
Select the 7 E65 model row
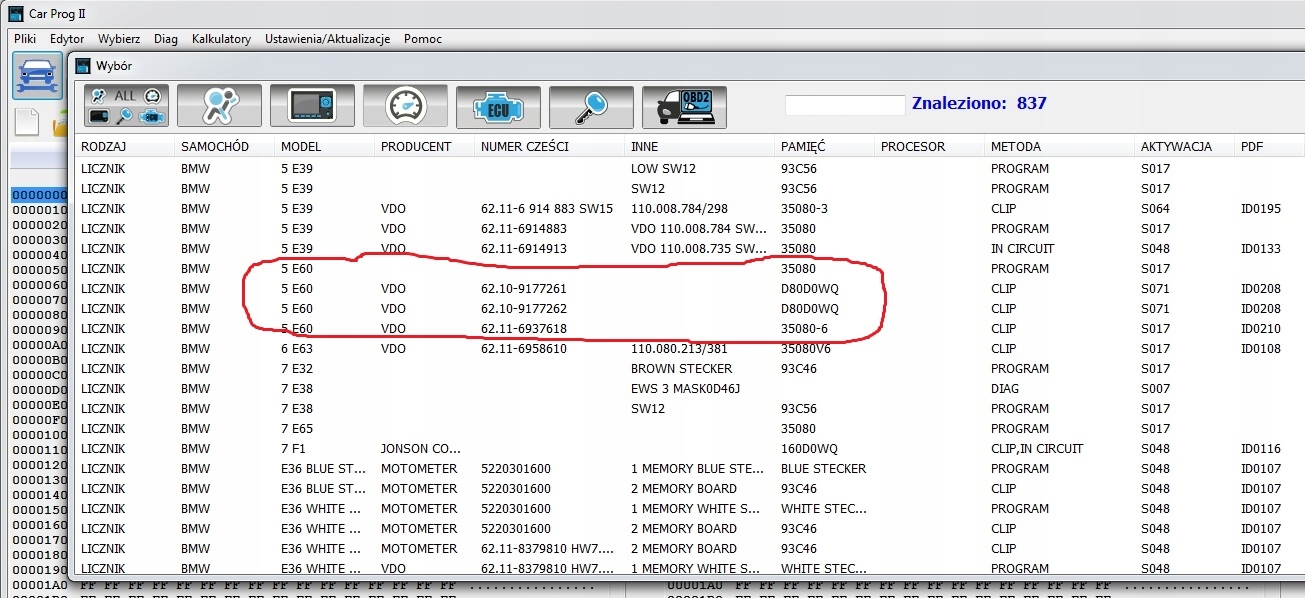[690, 428]
